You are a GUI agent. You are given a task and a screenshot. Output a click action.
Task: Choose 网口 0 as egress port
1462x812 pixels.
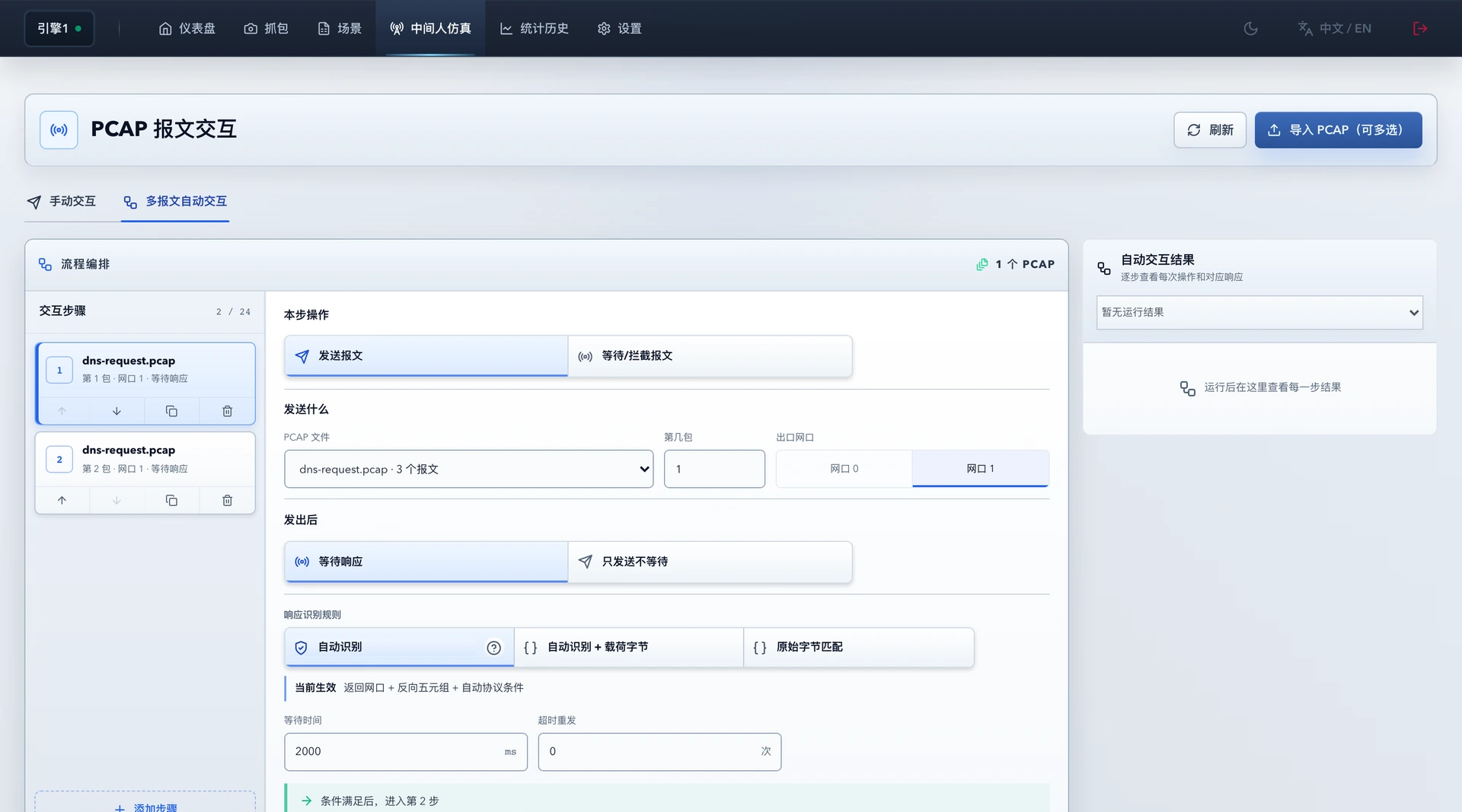(x=844, y=469)
